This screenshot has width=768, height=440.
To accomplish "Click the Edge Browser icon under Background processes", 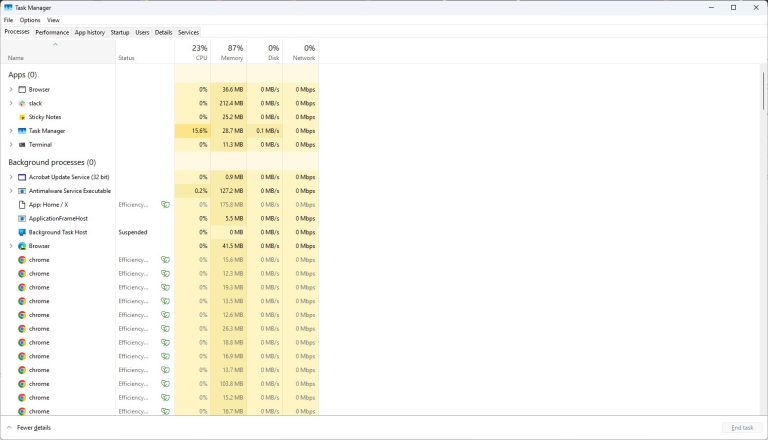I will [x=22, y=246].
